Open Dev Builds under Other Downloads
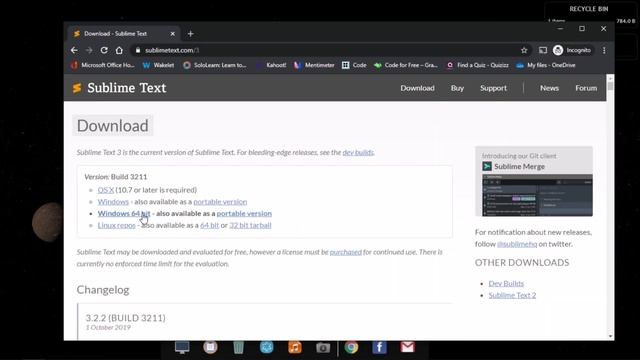640x360 pixels. coord(506,283)
